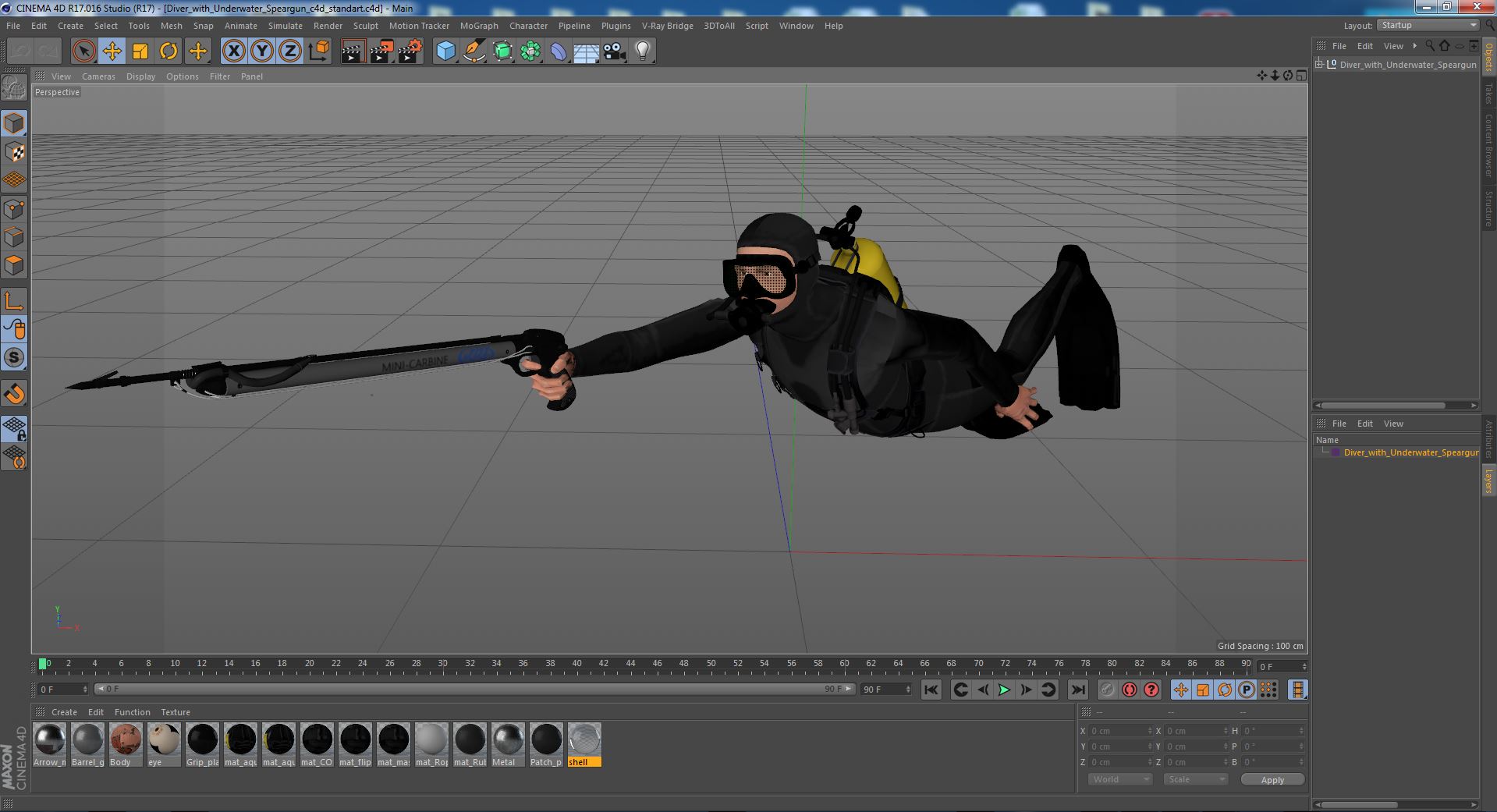Switch to Model mode
This screenshot has width=1497, height=812.
14,123
